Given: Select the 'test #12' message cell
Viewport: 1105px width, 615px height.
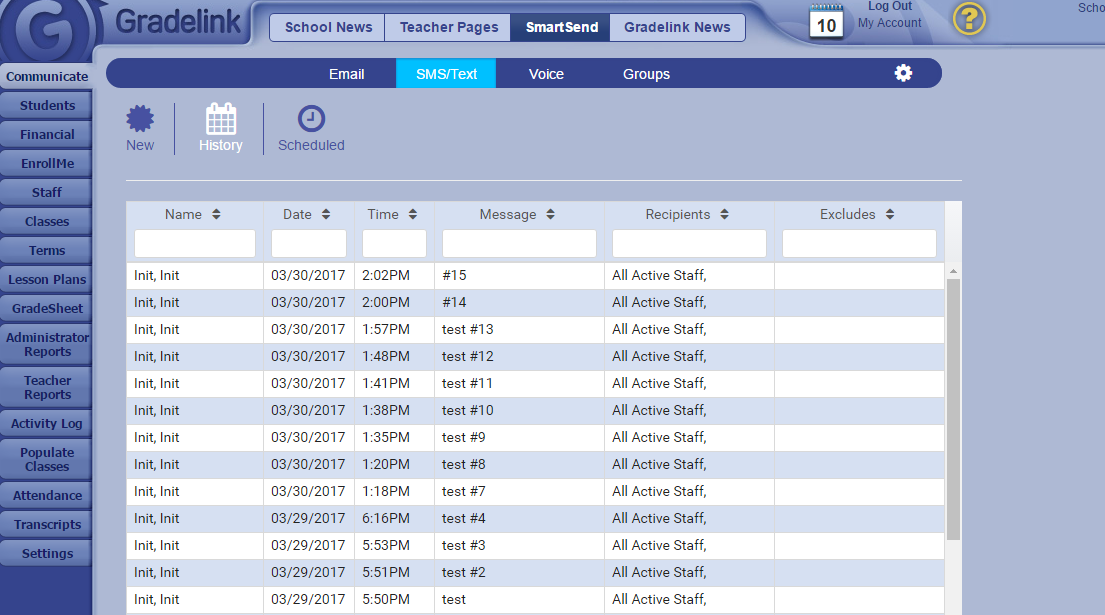Looking at the screenshot, I should point(519,356).
